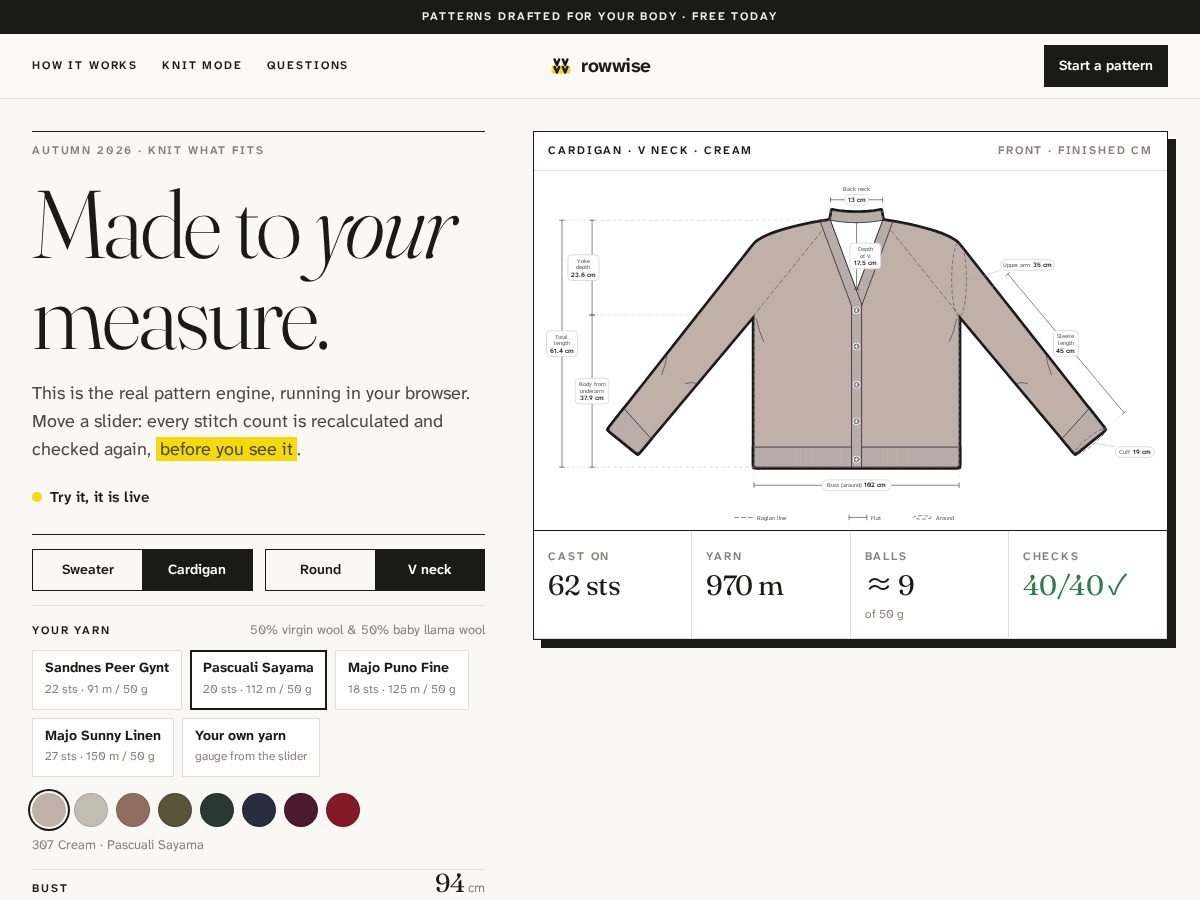Select the dark forest green swatch
Screen dimensions: 1200x900
pos(217,810)
